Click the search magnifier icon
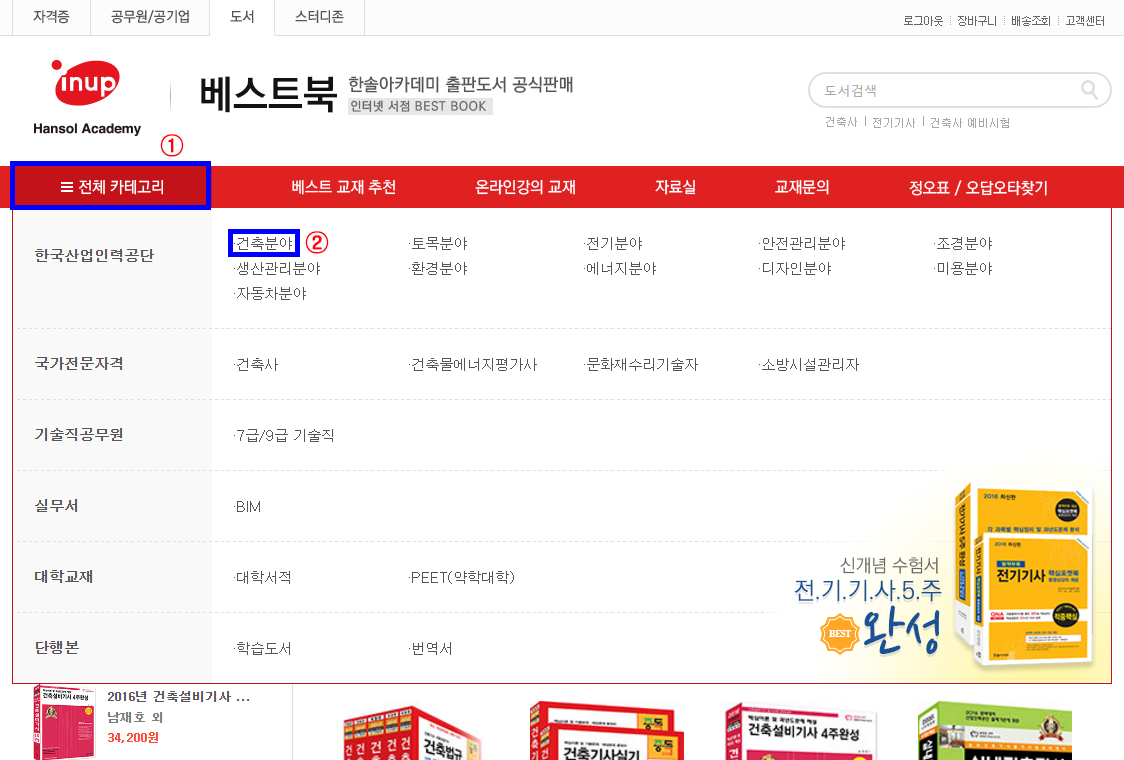Screen dimensions: 1124x760 pos(1089,90)
